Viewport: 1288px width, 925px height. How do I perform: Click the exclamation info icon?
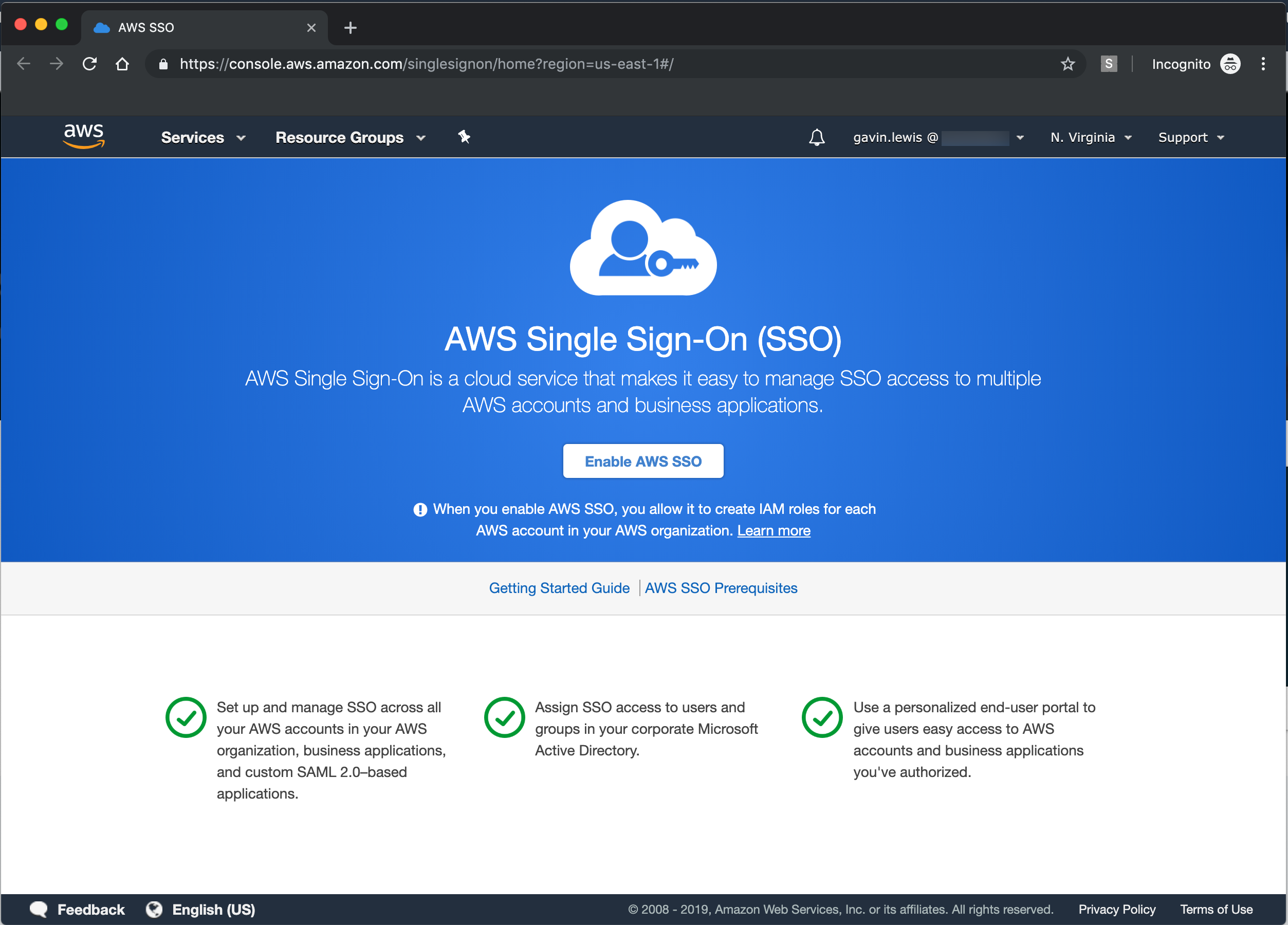pyautogui.click(x=420, y=509)
